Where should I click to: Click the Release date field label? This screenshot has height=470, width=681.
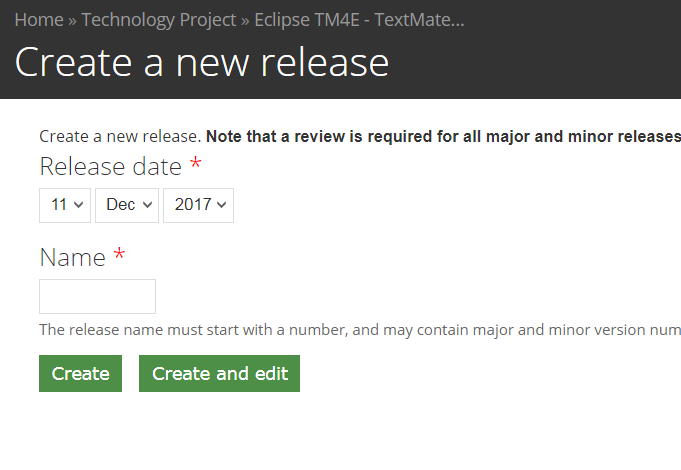[110, 166]
